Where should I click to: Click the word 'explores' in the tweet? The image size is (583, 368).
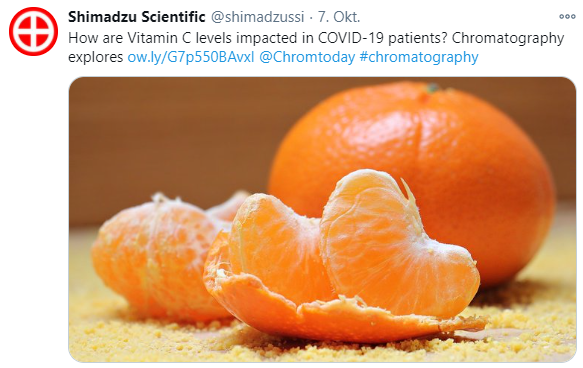click(x=96, y=58)
